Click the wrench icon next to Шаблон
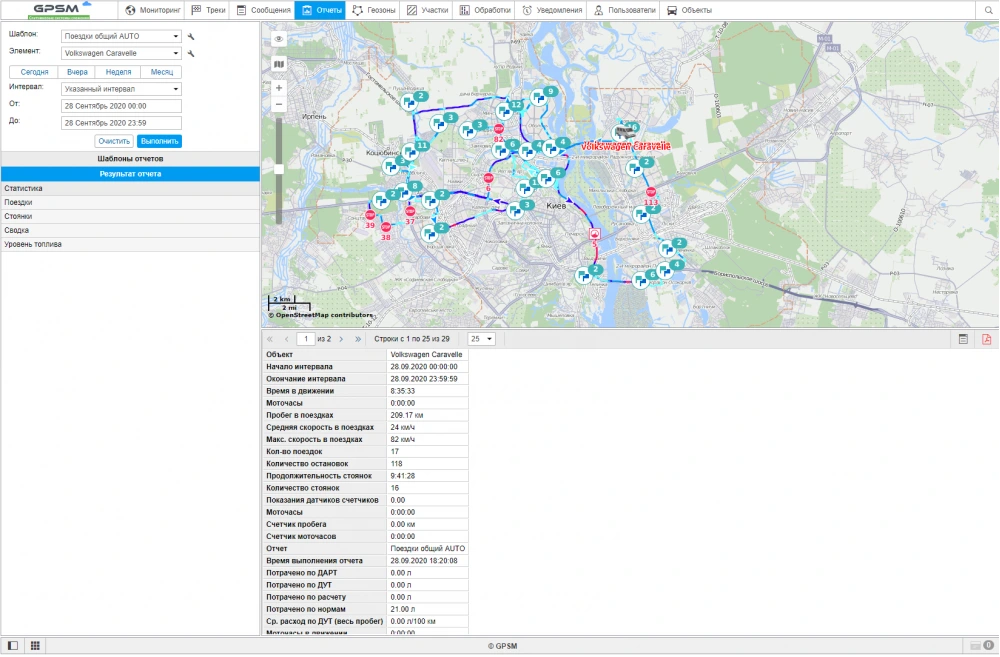The image size is (1000, 657). [x=190, y=36]
